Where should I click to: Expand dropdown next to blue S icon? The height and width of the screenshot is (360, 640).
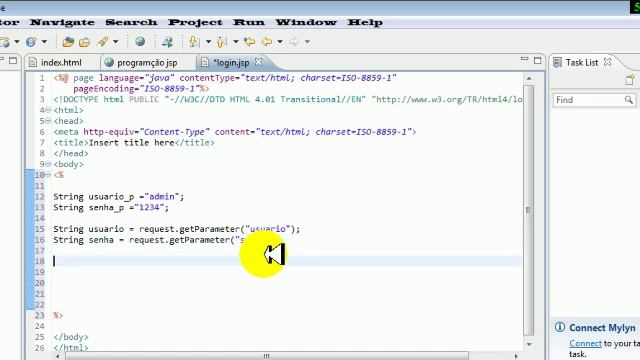pos(44,42)
